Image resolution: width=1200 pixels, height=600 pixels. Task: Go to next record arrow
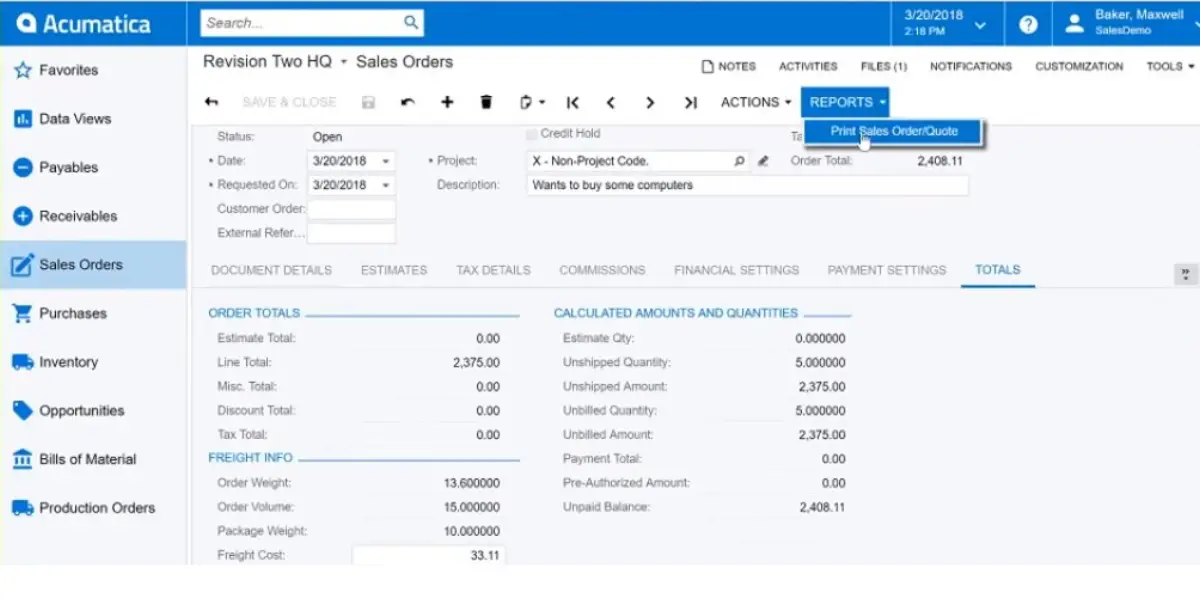click(650, 102)
